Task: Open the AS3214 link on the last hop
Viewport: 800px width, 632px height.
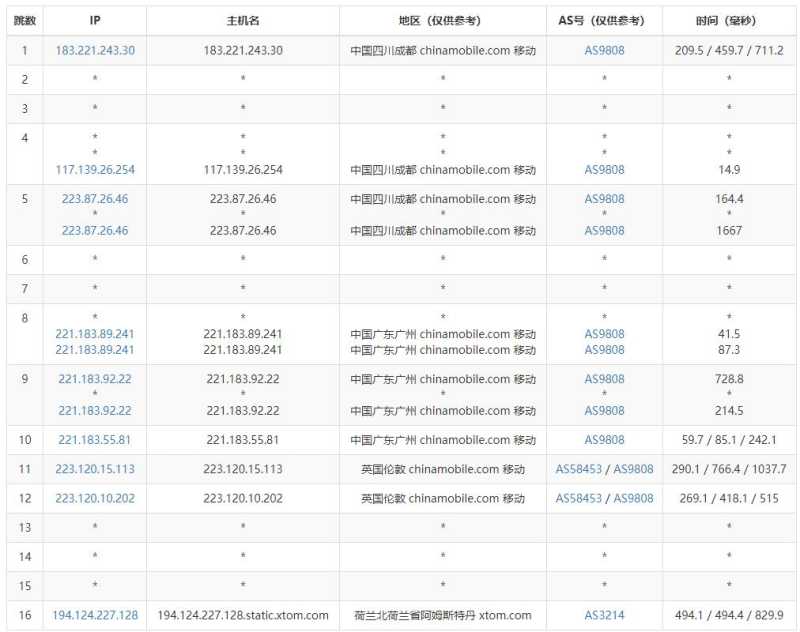Action: click(x=605, y=616)
